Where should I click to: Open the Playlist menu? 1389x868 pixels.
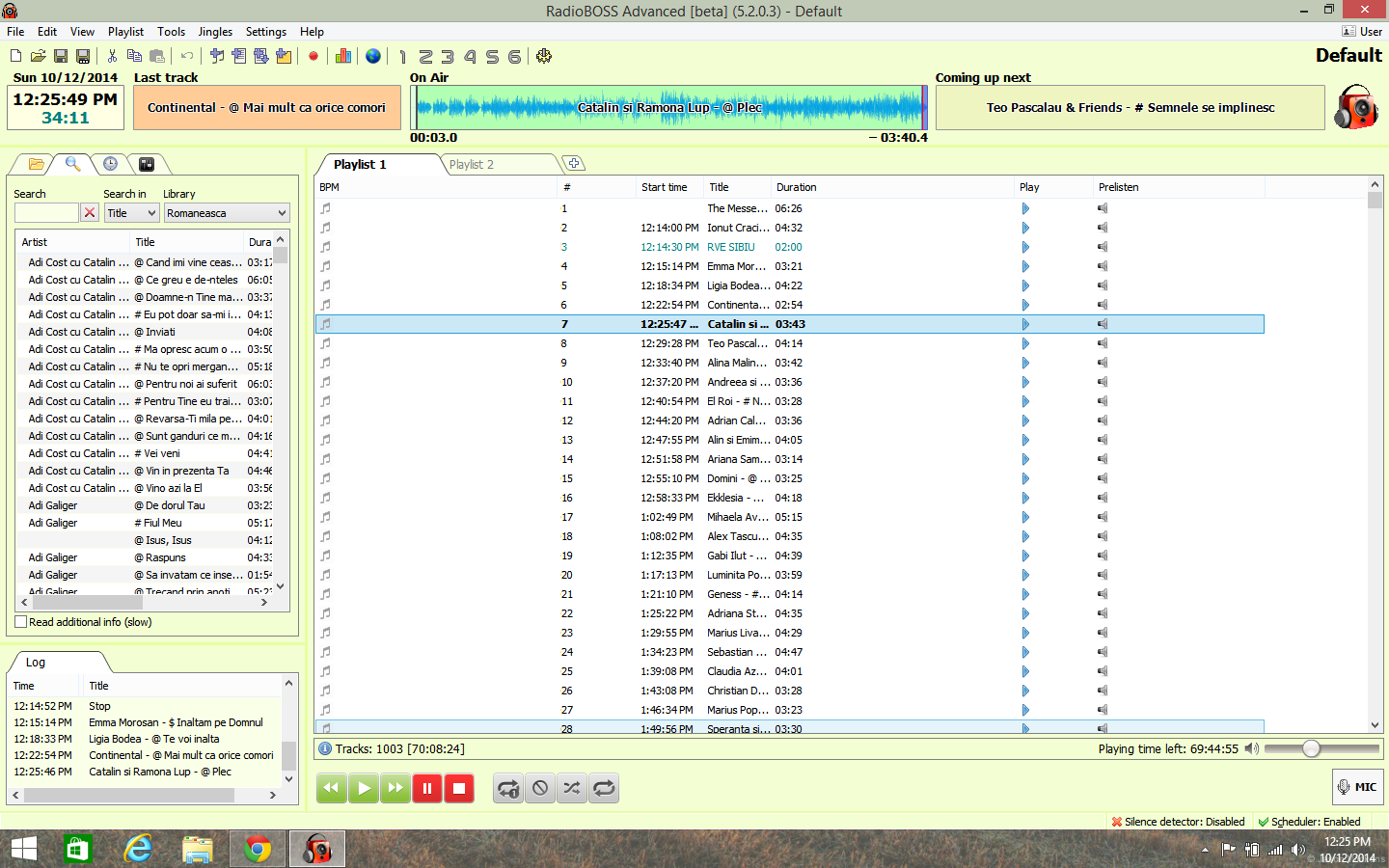(125, 32)
